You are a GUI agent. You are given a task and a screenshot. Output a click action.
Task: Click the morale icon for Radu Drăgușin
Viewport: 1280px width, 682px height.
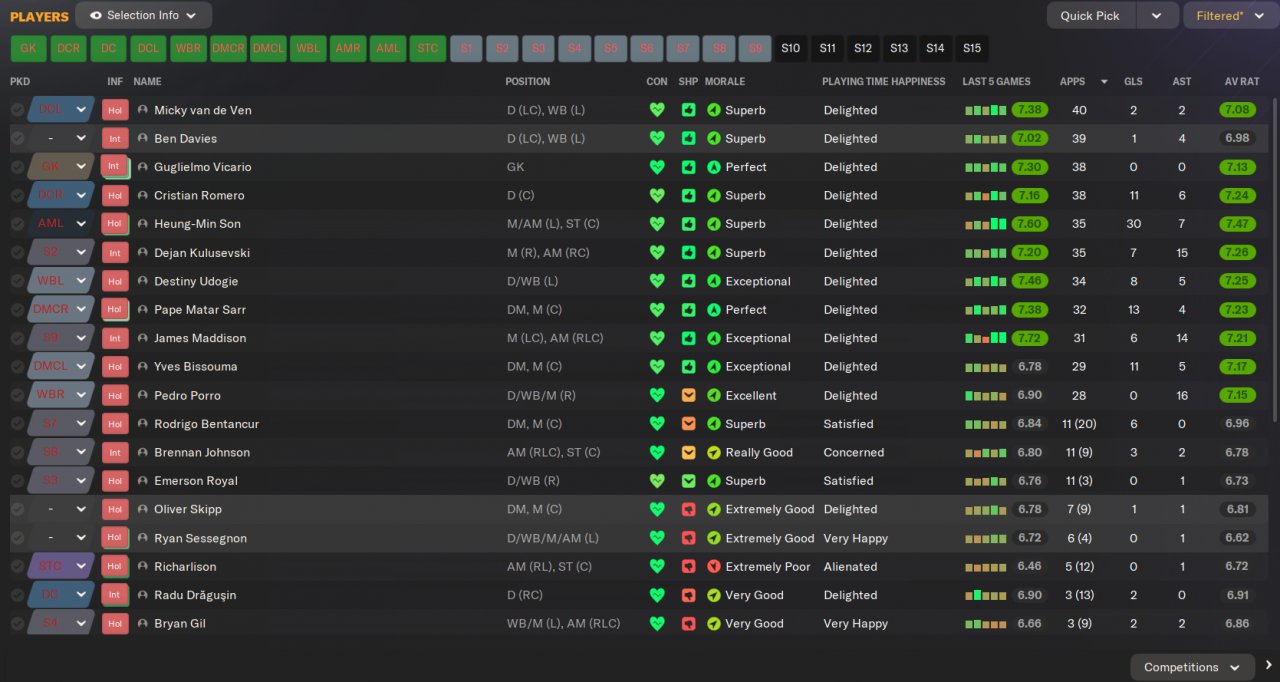pyautogui.click(x=713, y=595)
